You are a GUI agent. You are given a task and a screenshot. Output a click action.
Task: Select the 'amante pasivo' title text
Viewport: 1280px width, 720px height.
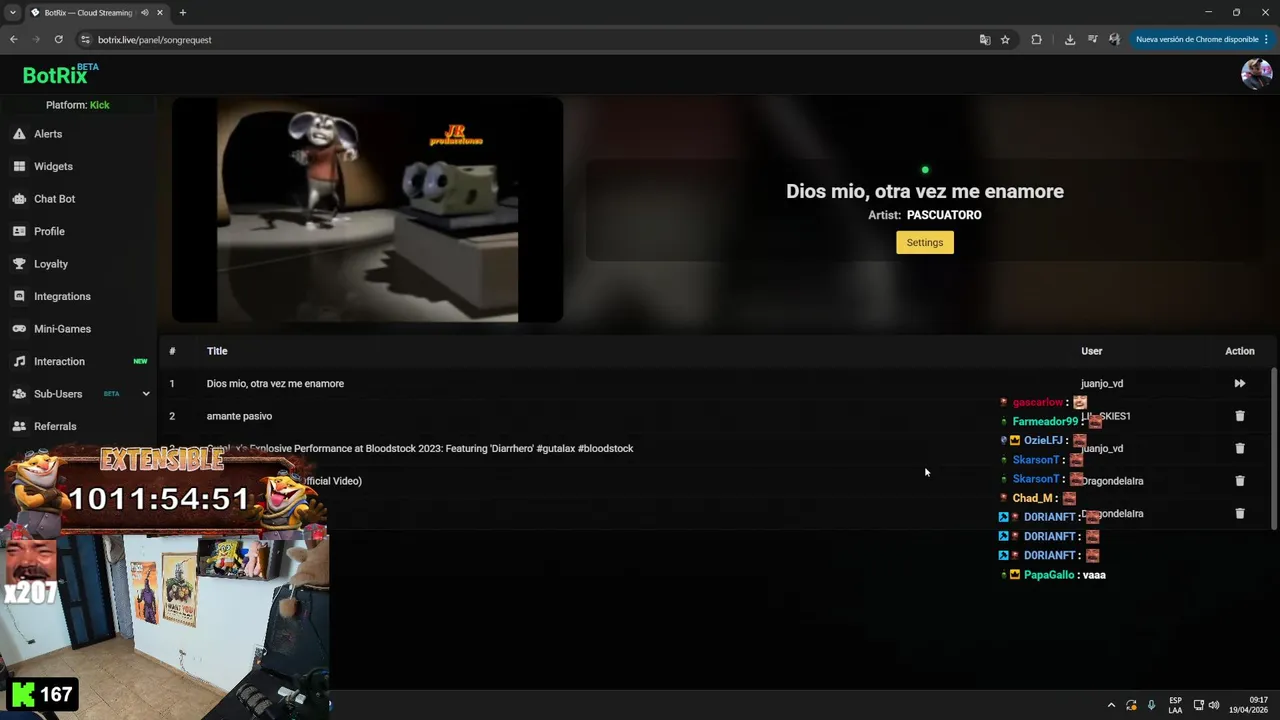click(x=239, y=416)
